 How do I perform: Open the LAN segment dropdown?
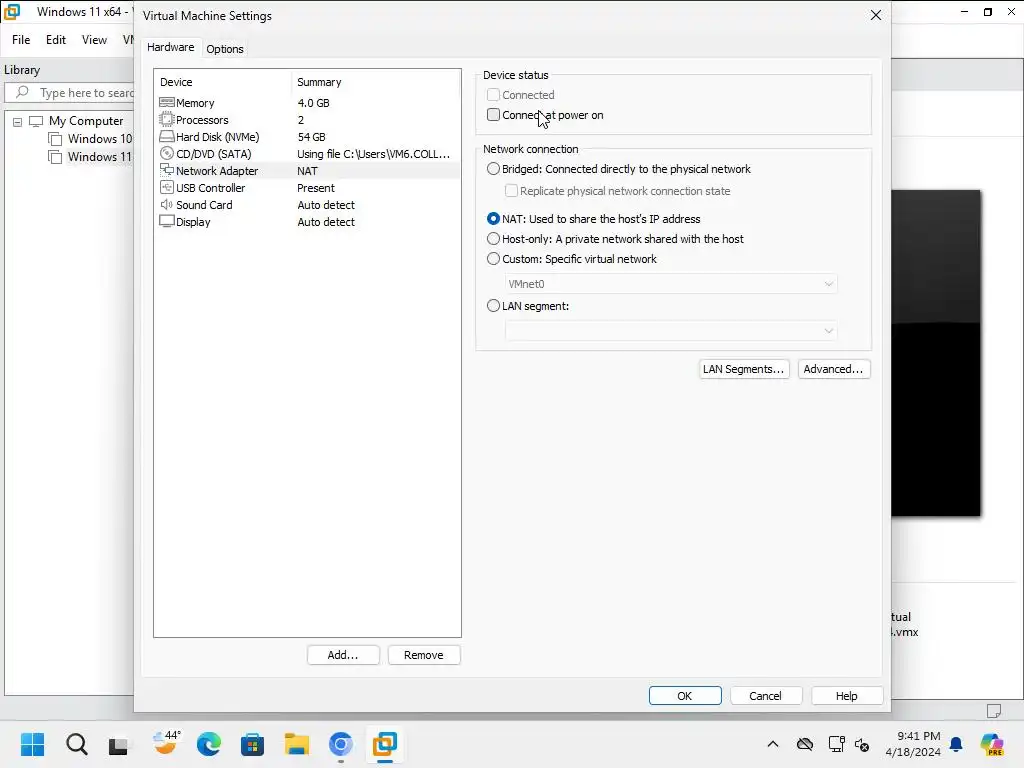pyautogui.click(x=671, y=330)
